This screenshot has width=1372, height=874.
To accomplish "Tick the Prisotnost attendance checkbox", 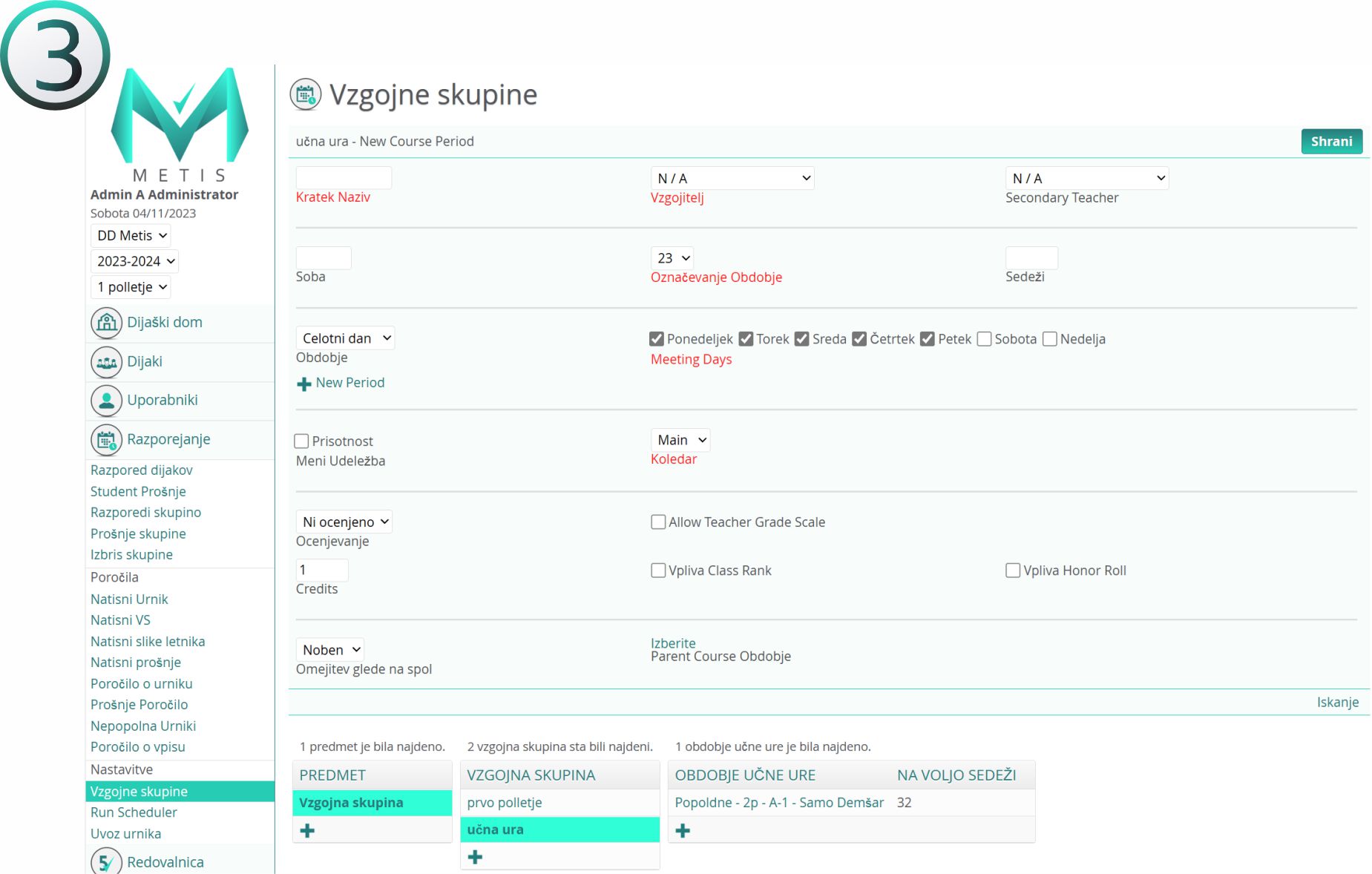I will 301,441.
